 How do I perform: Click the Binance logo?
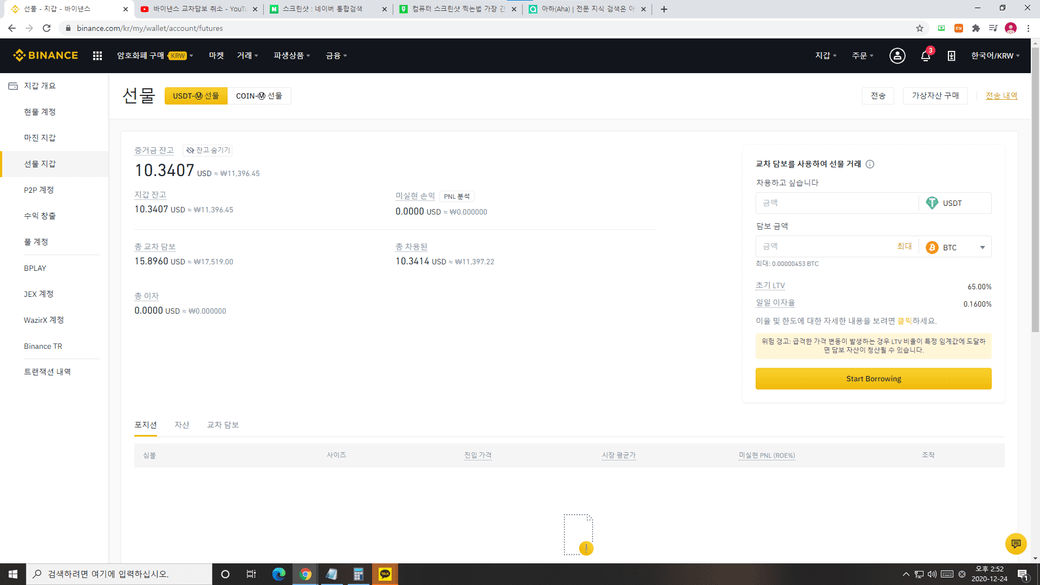tap(45, 56)
